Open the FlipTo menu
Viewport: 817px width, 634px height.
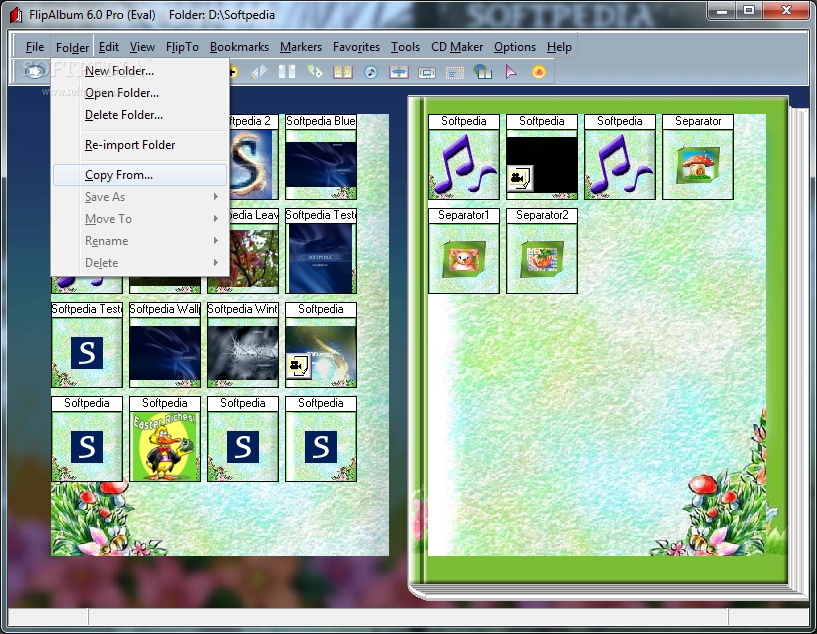point(182,47)
